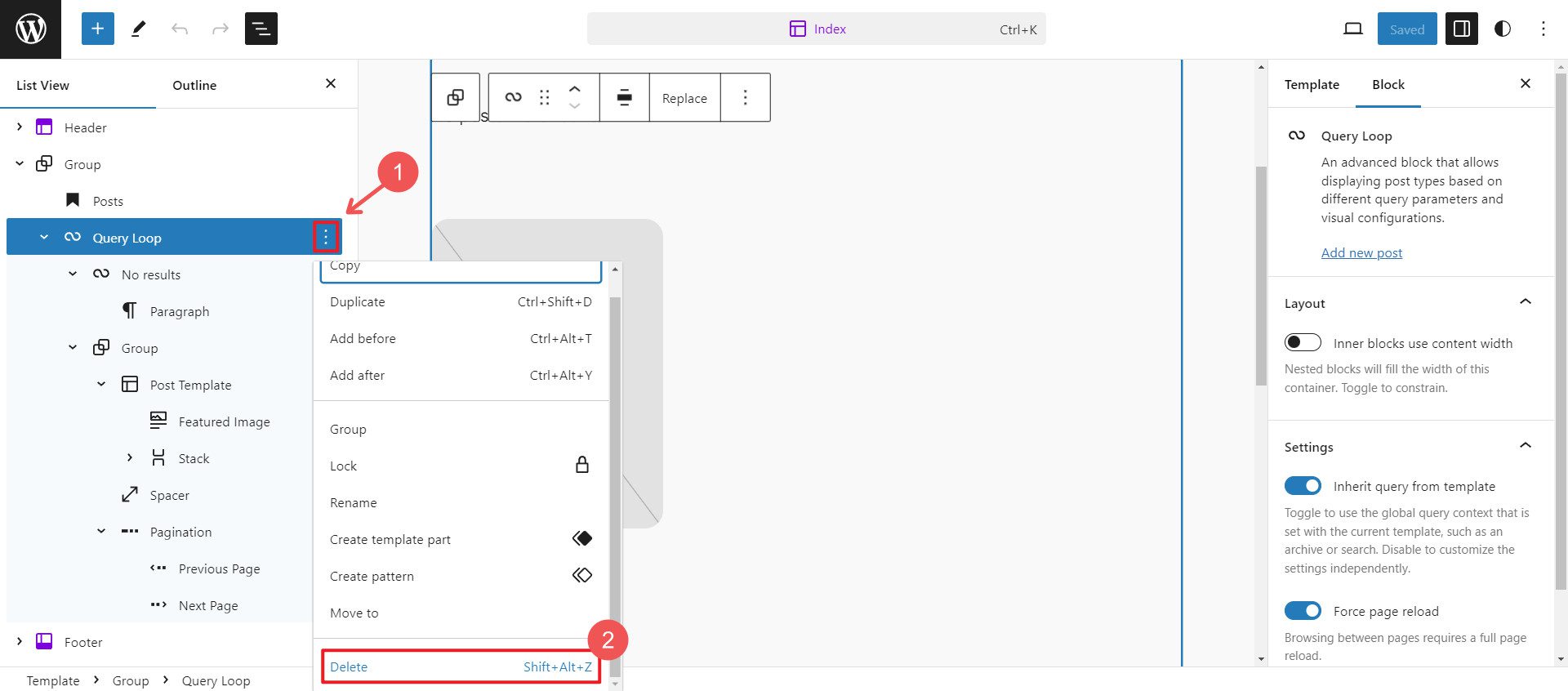The width and height of the screenshot is (1568, 691).
Task: Select the Spacer tree row
Action: tap(159, 495)
